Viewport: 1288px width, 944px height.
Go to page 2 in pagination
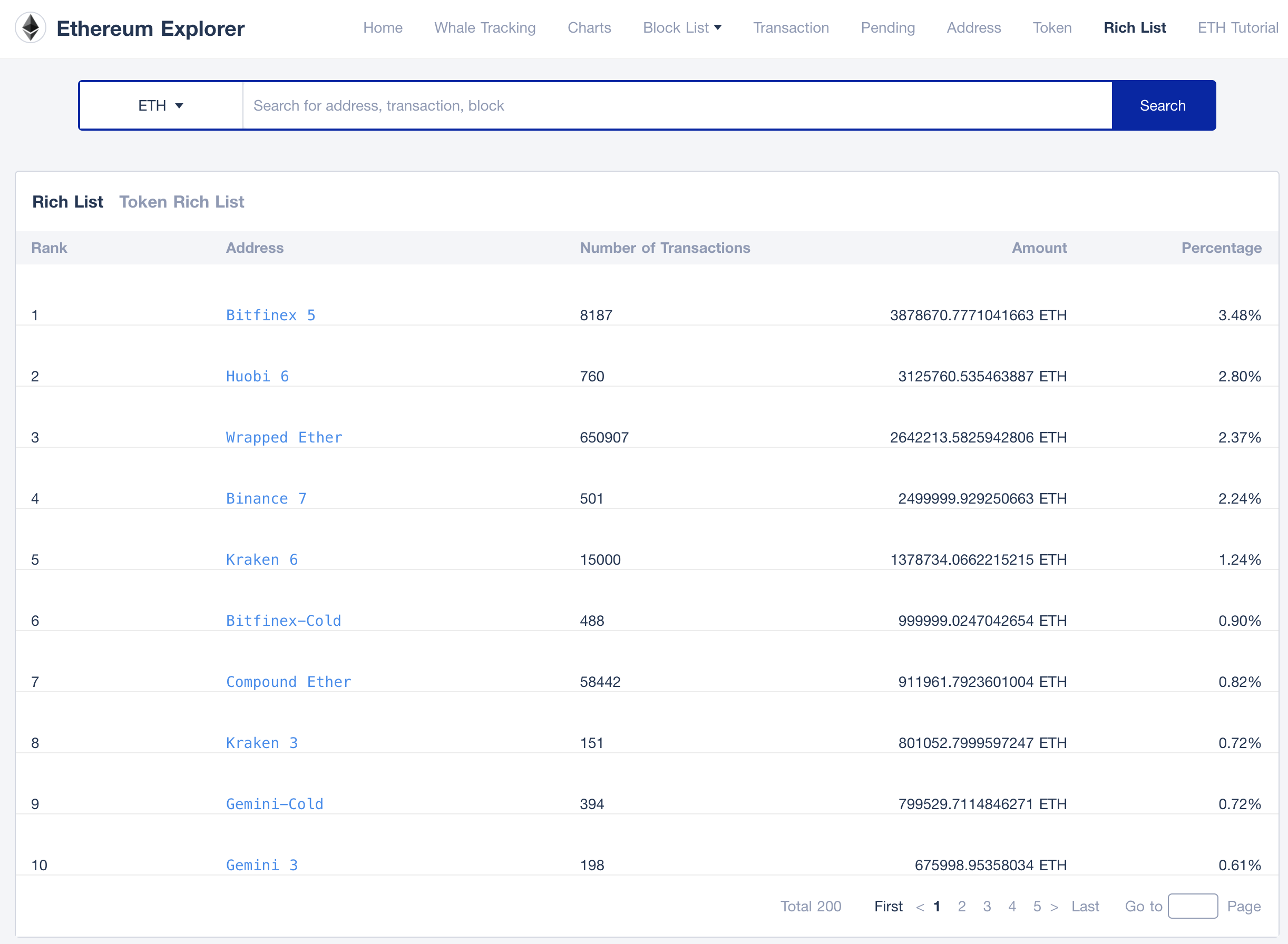pyautogui.click(x=962, y=906)
